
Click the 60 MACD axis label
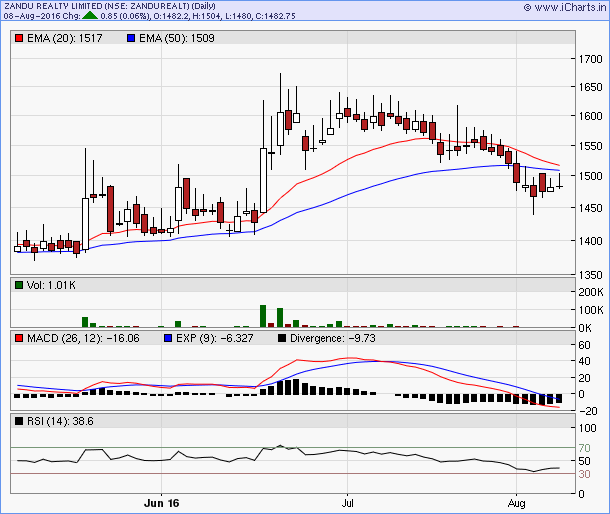(584, 345)
